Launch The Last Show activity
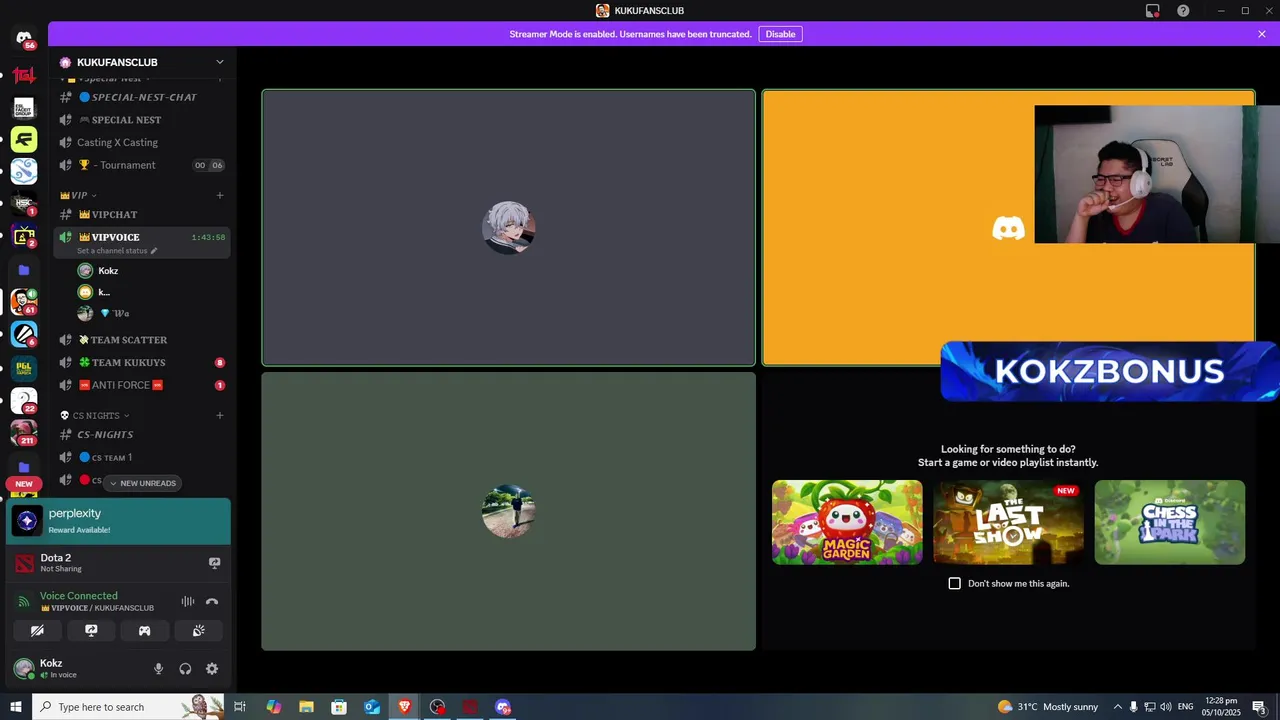This screenshot has width=1280, height=720. (1008, 522)
